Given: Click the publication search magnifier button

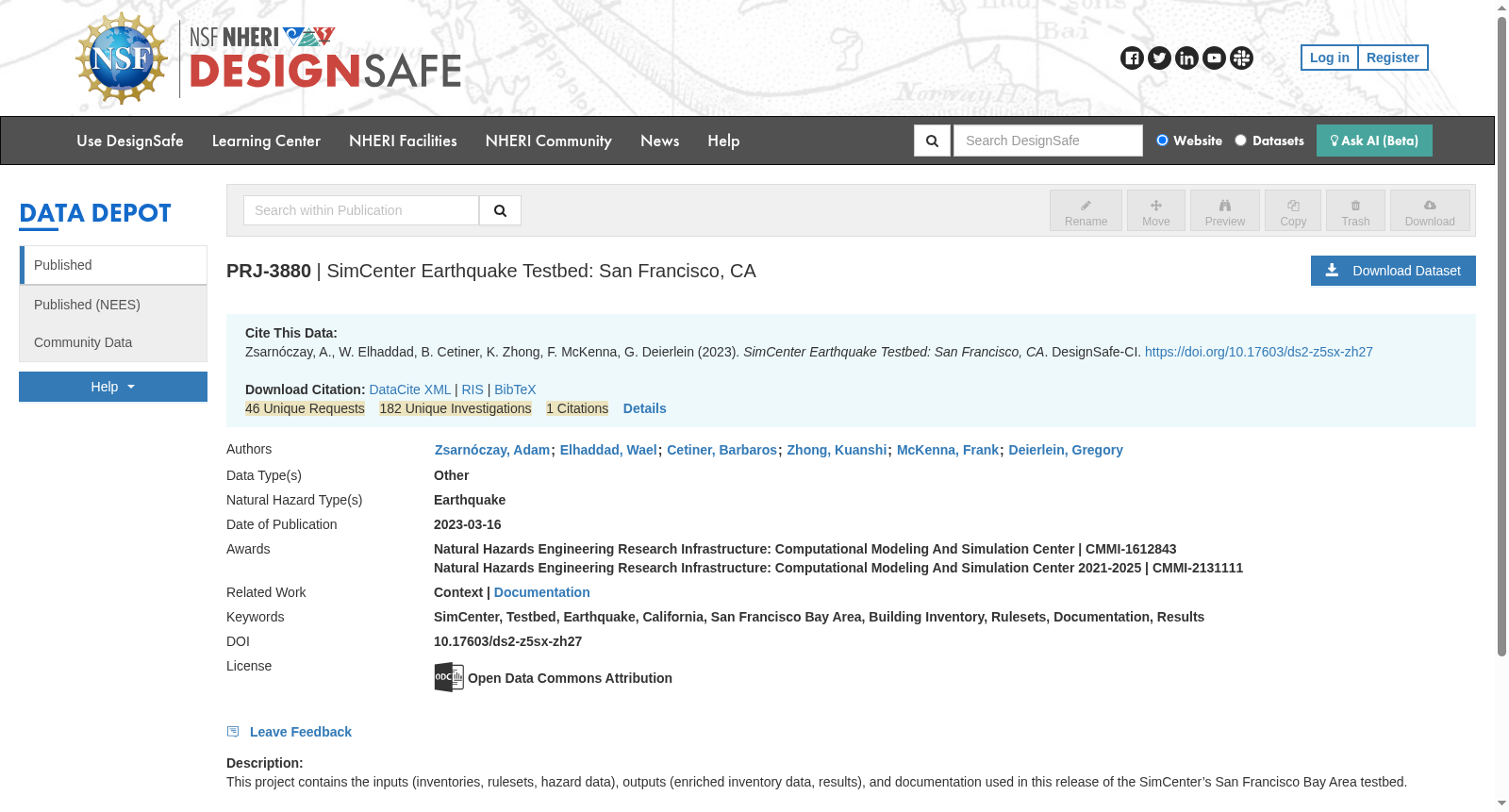Looking at the screenshot, I should pos(500,210).
